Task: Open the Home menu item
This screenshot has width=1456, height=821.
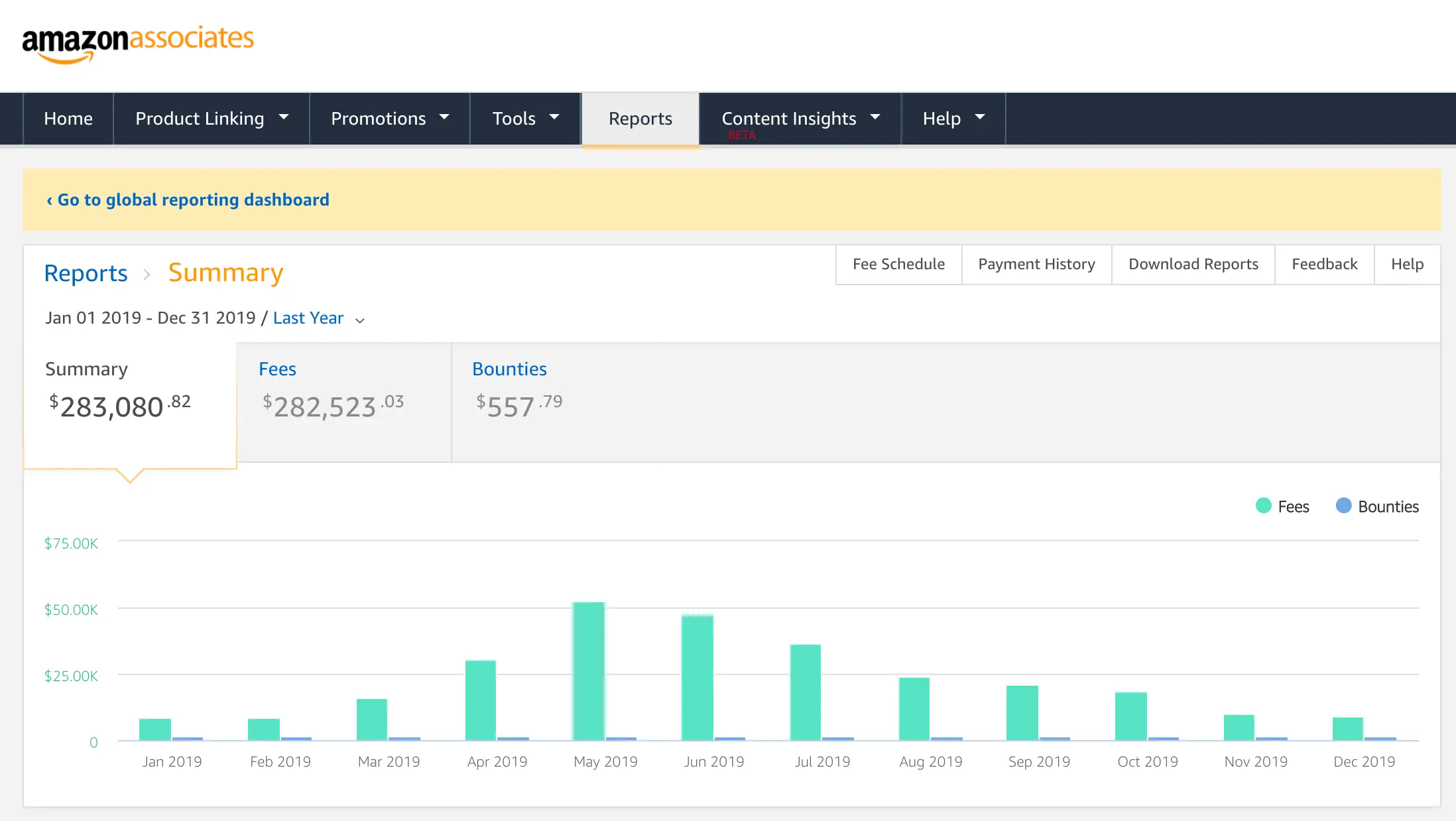Action: pos(68,119)
